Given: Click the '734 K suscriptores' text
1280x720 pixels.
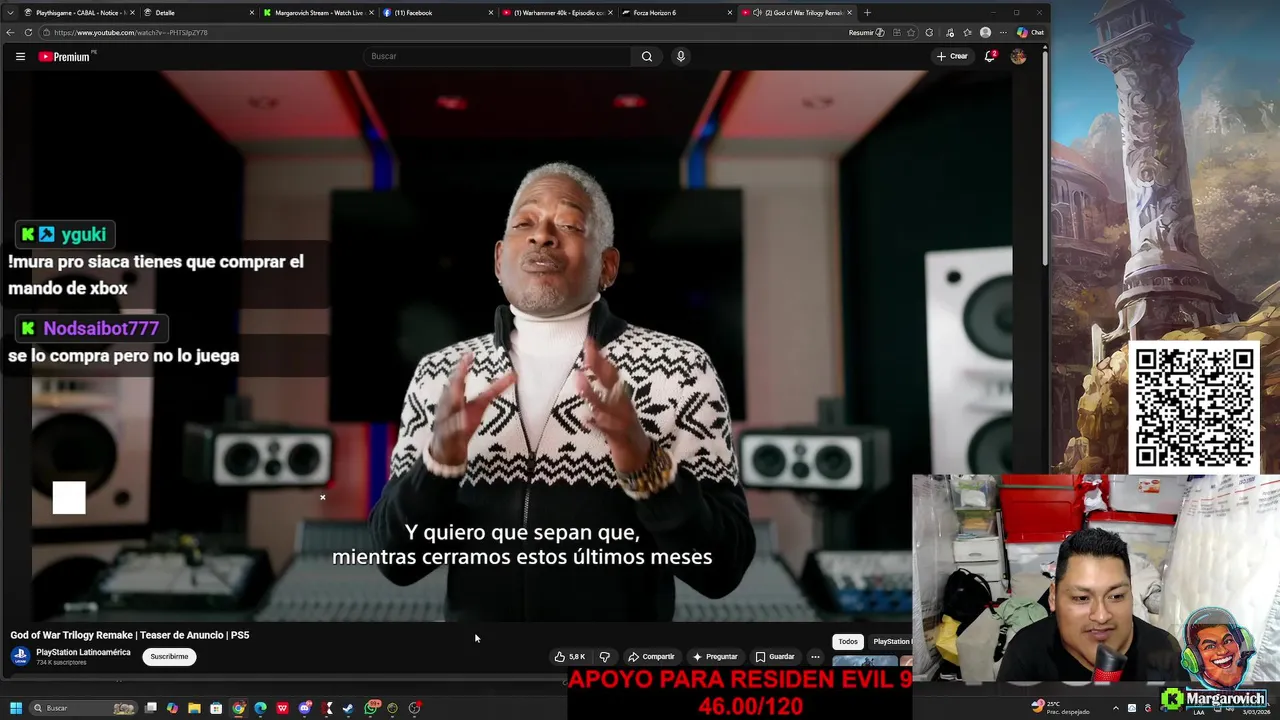Looking at the screenshot, I should click(61, 663).
